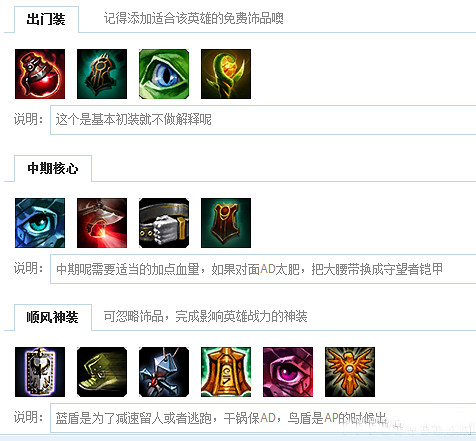
Task: Click the 顺风神装 说明 text field
Action: pyautogui.click(x=263, y=418)
